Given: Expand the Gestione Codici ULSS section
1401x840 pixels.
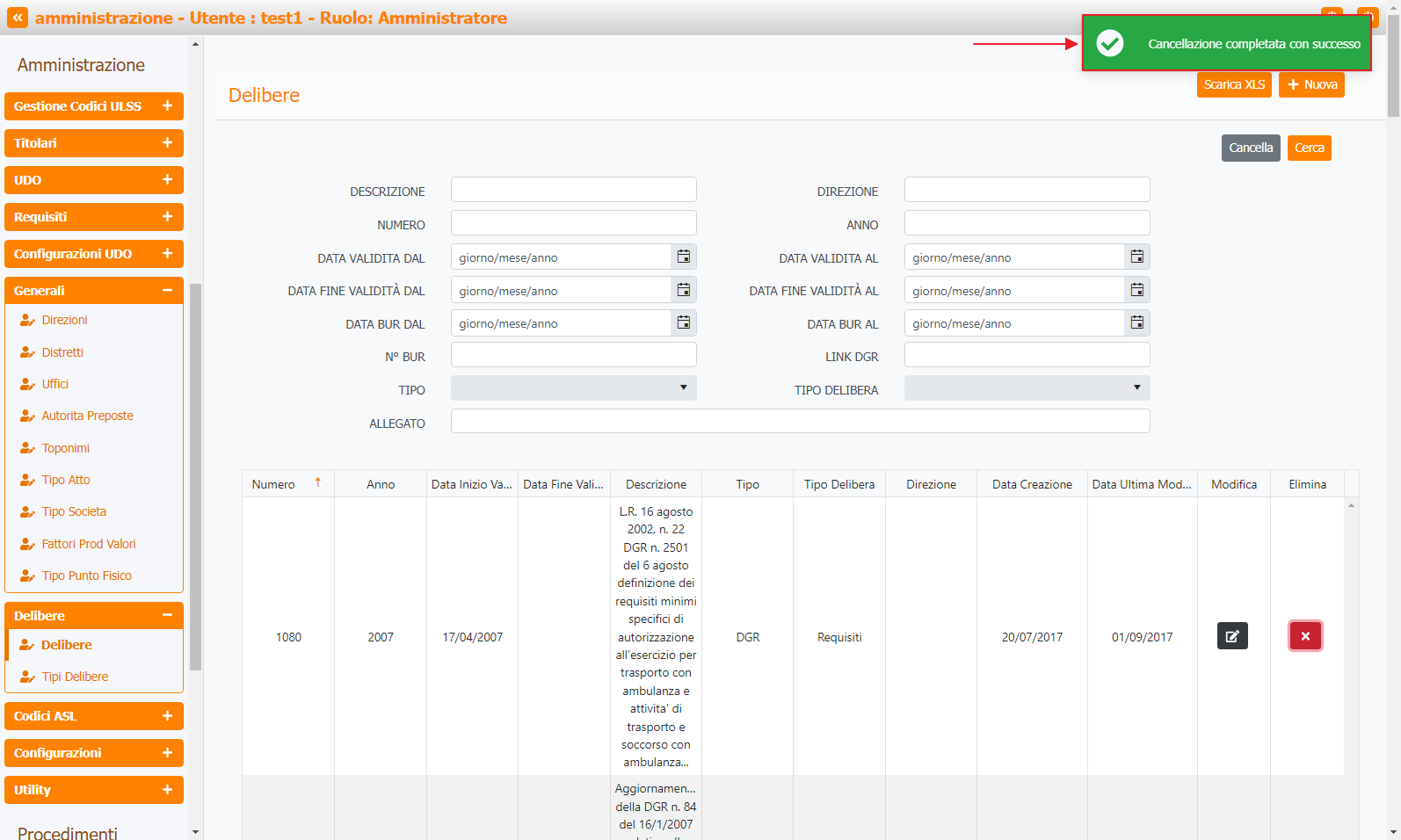Looking at the screenshot, I should [x=94, y=106].
